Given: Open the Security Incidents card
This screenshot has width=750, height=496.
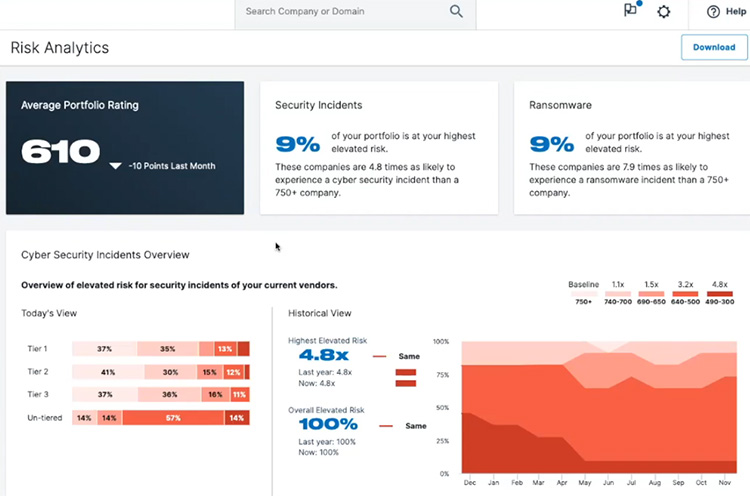Looking at the screenshot, I should click(x=378, y=147).
